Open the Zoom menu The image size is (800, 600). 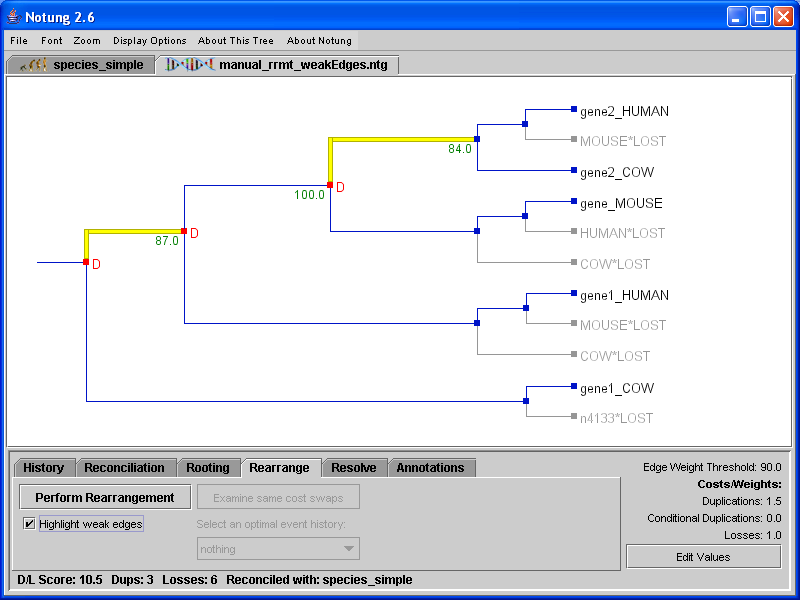[x=87, y=41]
